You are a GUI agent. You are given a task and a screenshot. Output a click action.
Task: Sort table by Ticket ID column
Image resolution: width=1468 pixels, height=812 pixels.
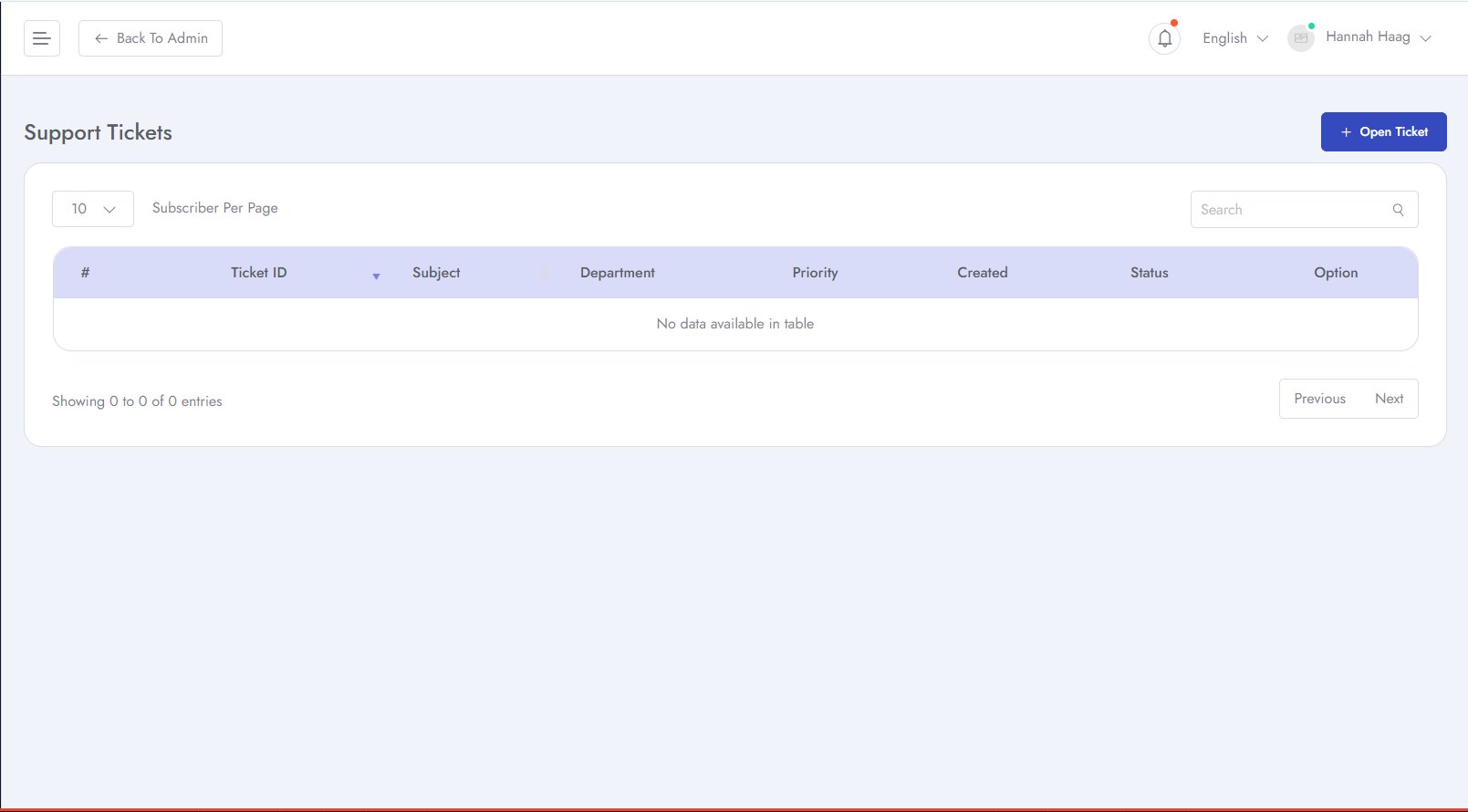coord(258,273)
